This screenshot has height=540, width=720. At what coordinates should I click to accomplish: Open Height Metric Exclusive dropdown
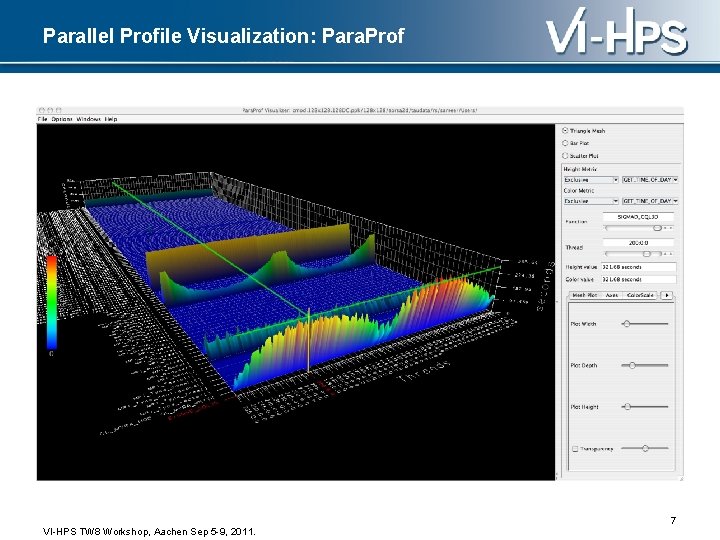pyautogui.click(x=591, y=180)
